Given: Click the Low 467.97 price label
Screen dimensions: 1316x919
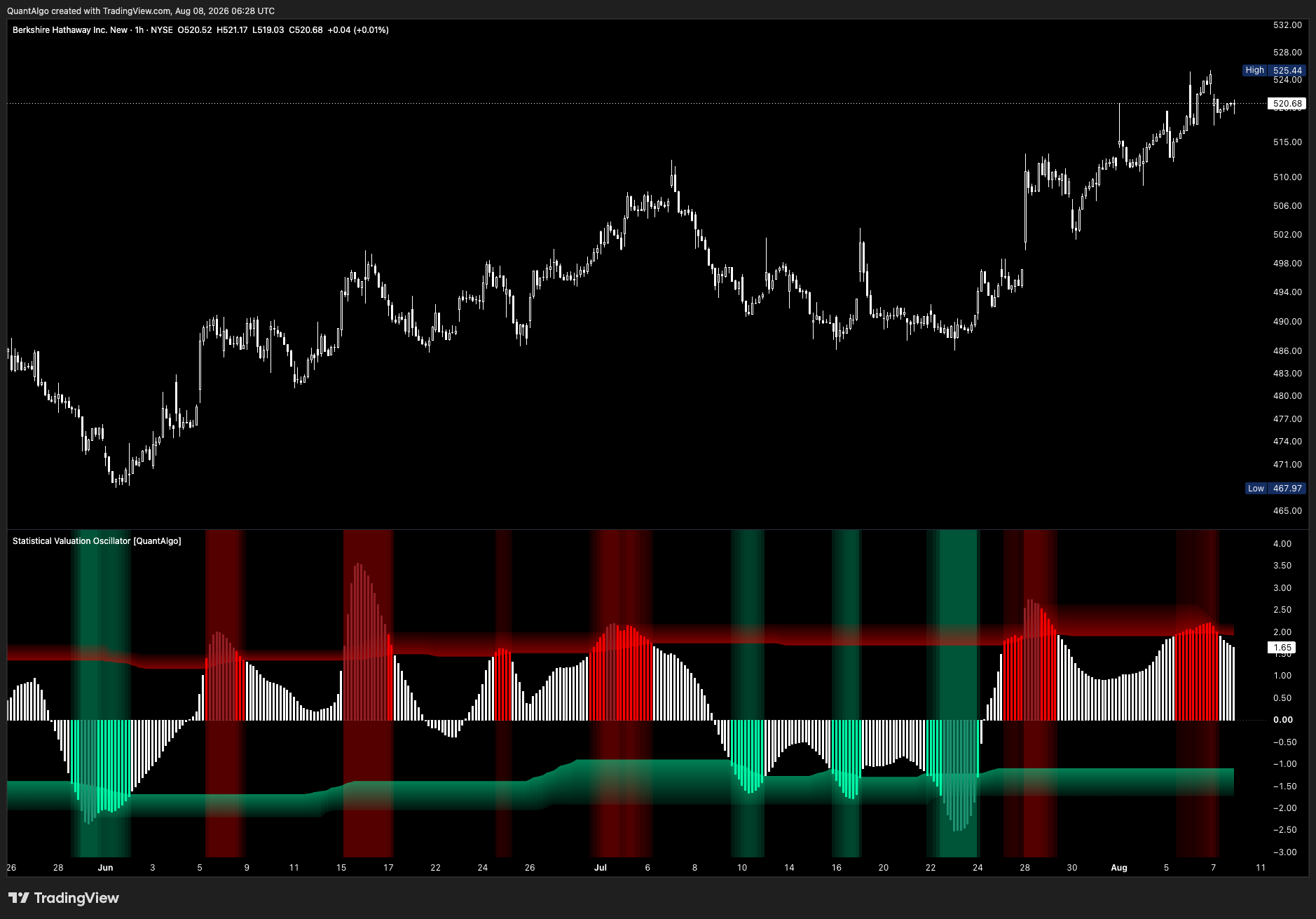Looking at the screenshot, I should click(1275, 489).
